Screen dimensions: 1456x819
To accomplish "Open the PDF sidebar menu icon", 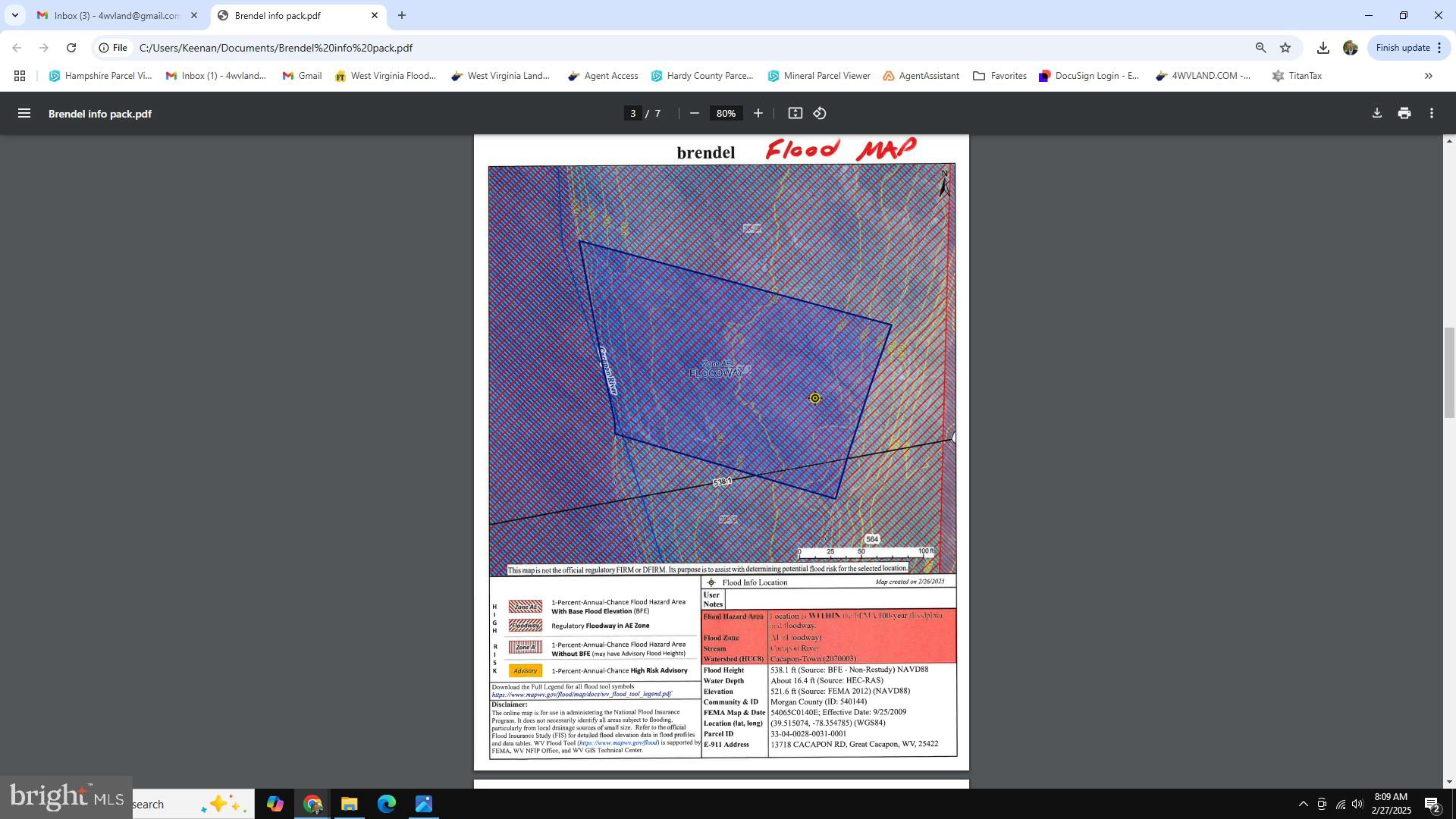I will 24,113.
